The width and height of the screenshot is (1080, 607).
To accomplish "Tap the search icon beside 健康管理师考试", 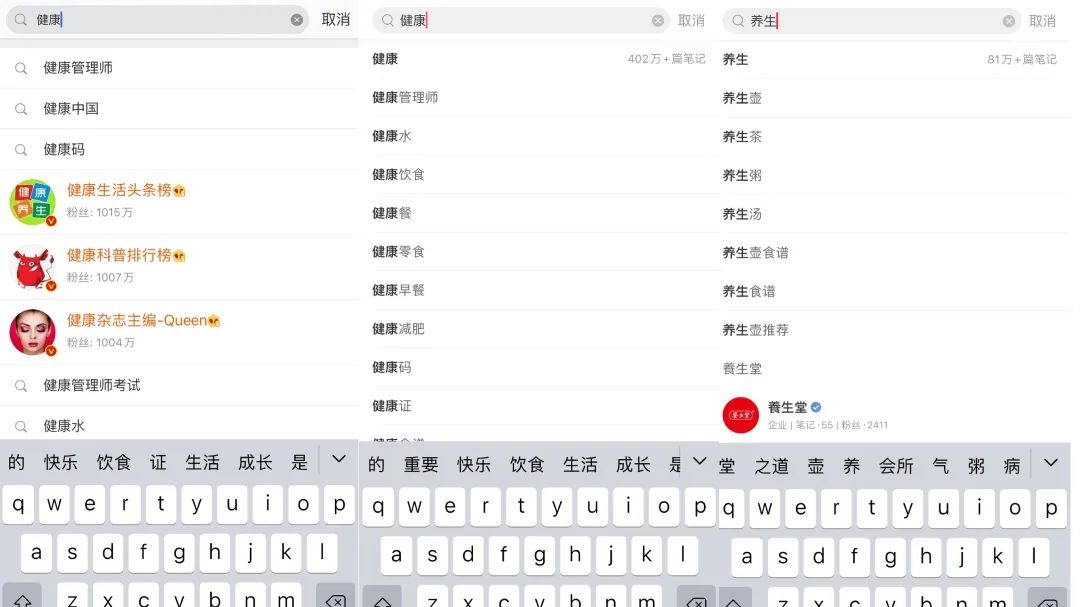I will (x=21, y=385).
